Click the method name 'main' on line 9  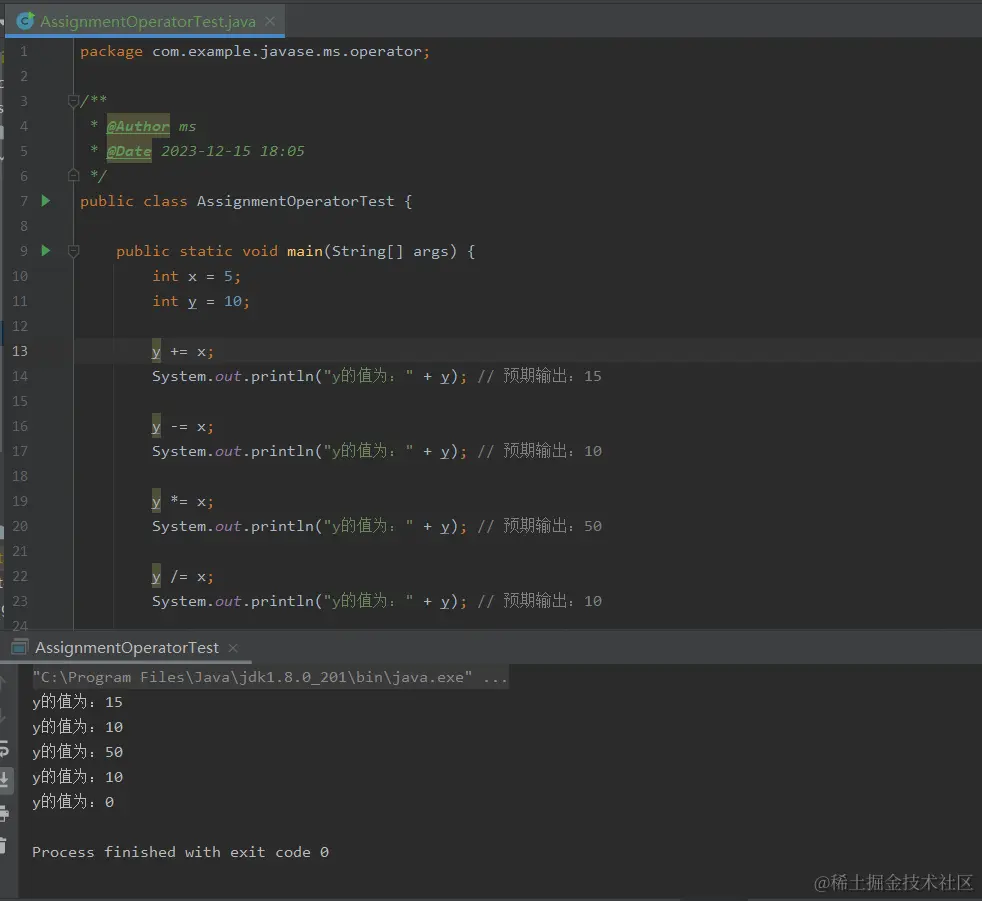tap(304, 251)
